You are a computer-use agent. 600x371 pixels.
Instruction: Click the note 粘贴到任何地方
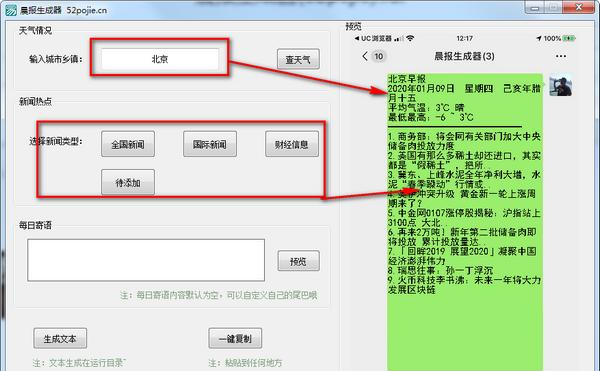coord(245,363)
